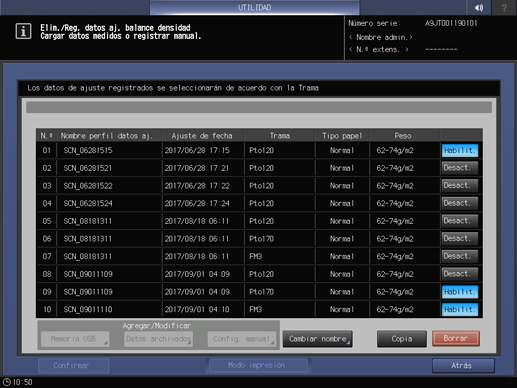The image size is (517, 388).
Task: Toggle Habilit. for profile 01
Action: 460,150
